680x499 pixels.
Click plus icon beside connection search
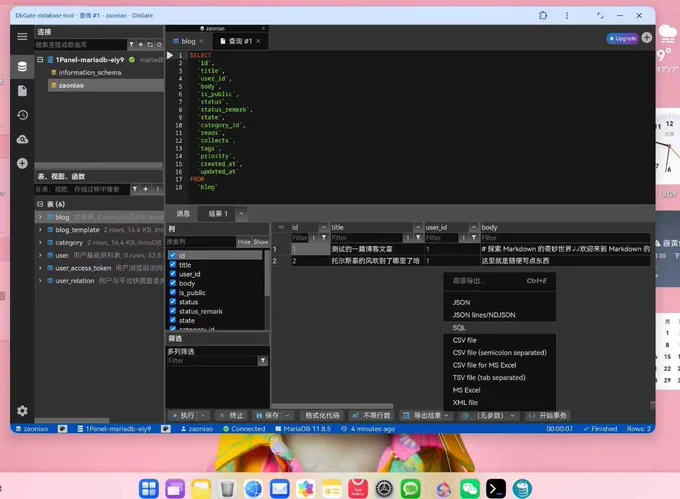point(141,44)
